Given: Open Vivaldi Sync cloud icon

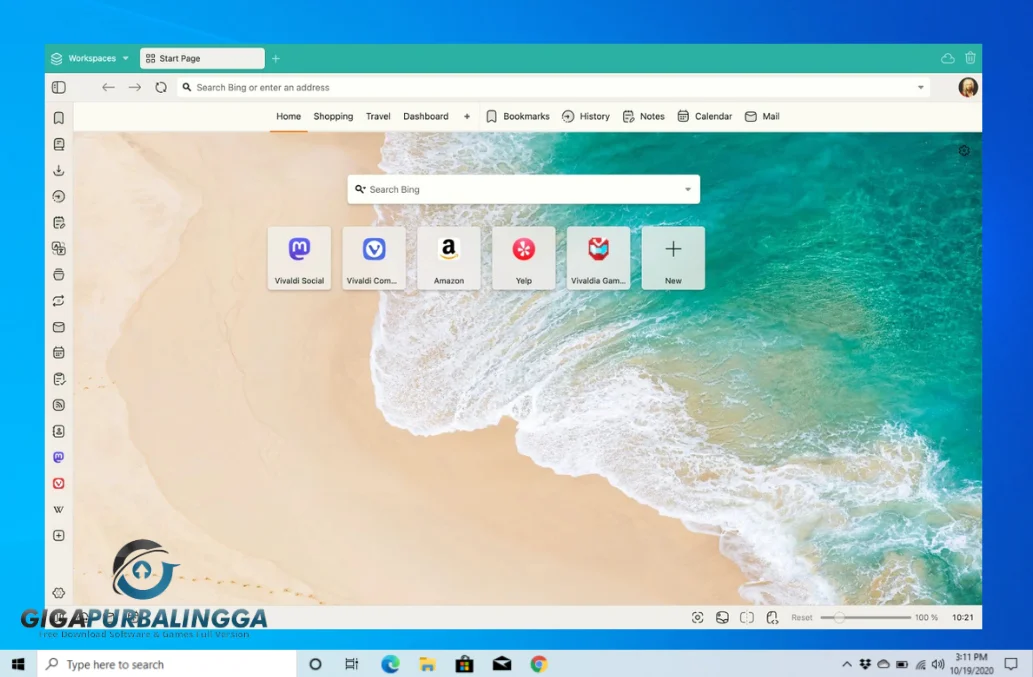Looking at the screenshot, I should pyautogui.click(x=946, y=58).
